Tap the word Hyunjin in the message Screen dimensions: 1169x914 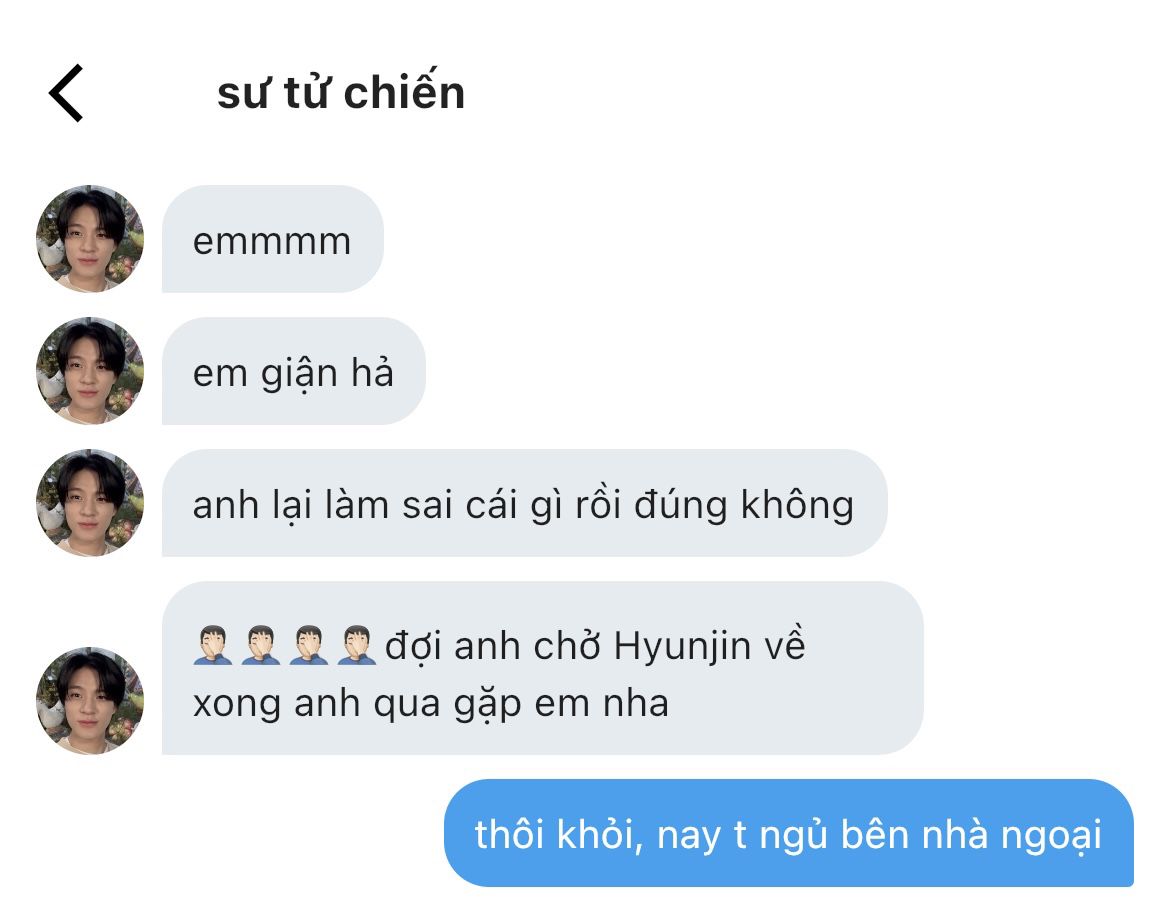(681, 647)
